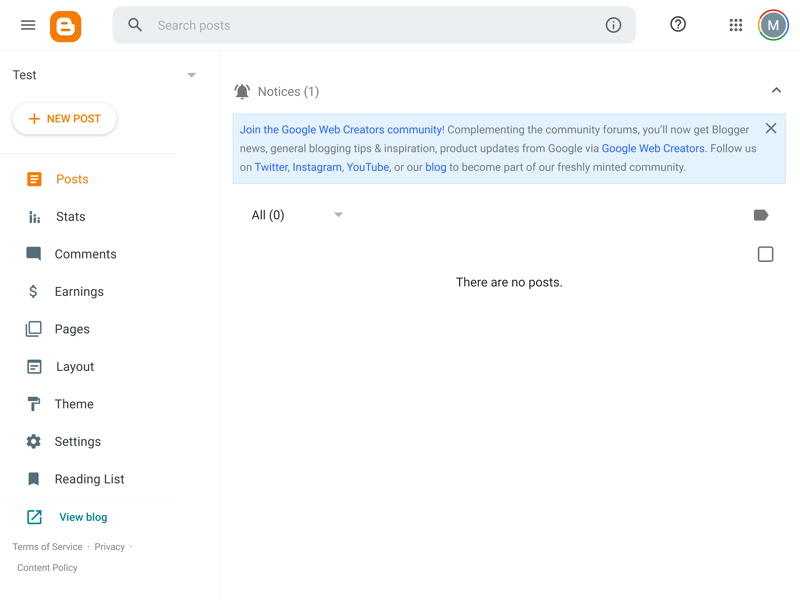Viewport: 800px width, 600px height.
Task: Open the hamburger main menu
Action: pos(28,25)
